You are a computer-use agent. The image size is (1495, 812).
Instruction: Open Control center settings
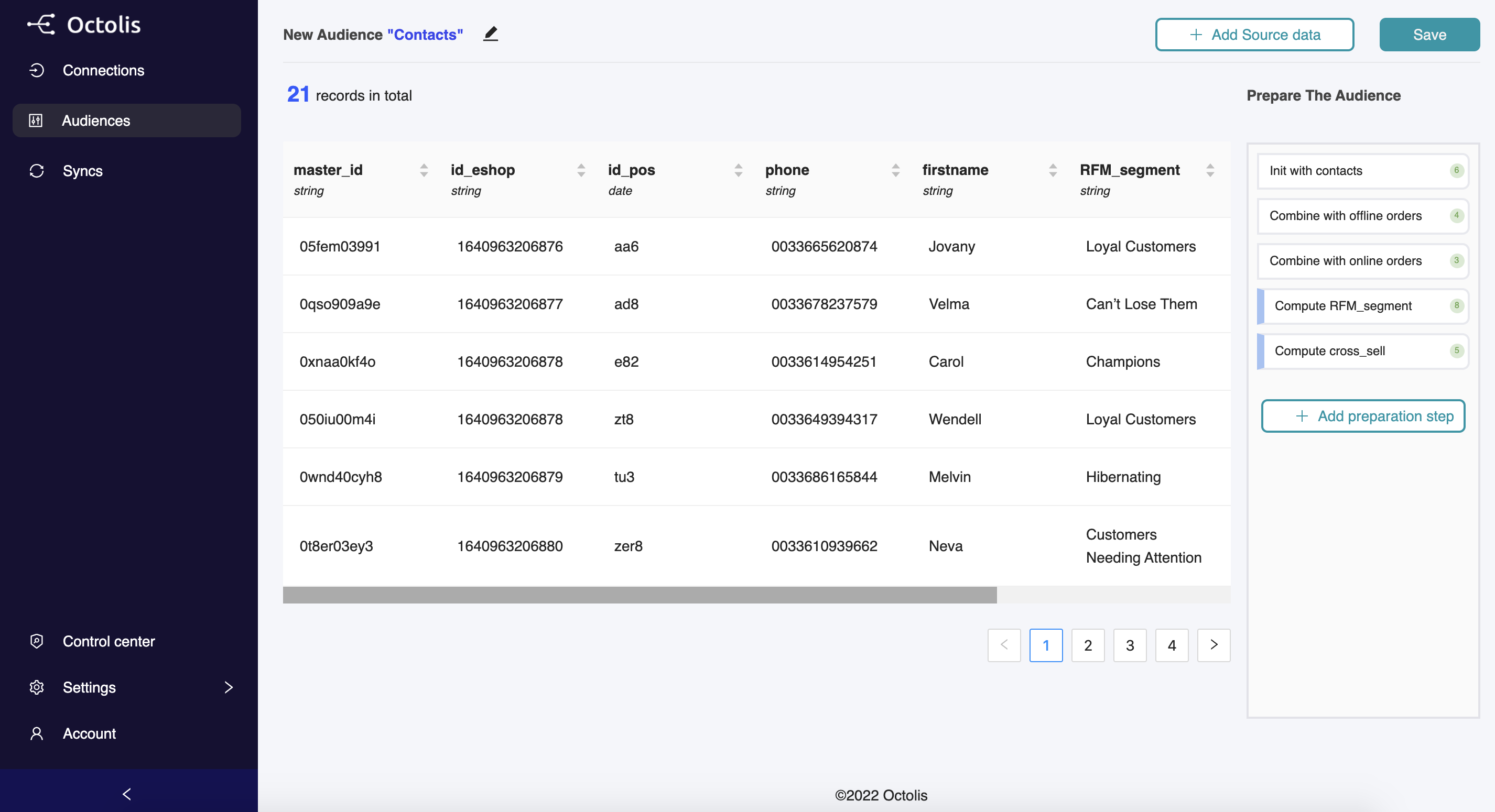pyautogui.click(x=108, y=641)
